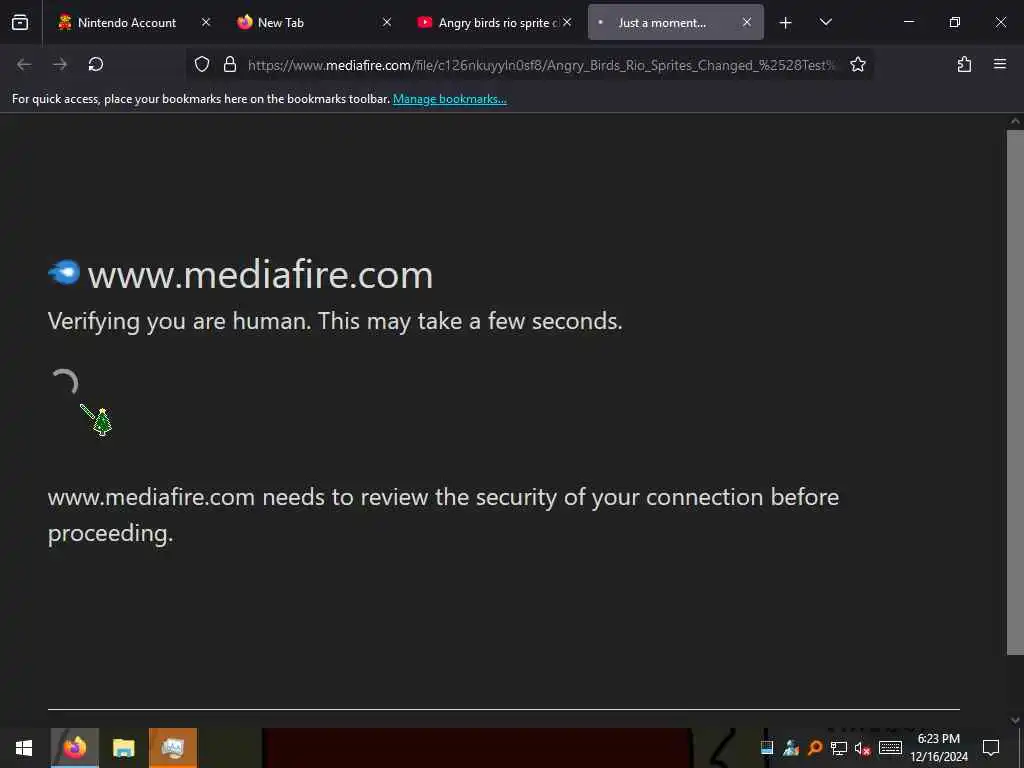Click the page scroll down arrow
The width and height of the screenshot is (1024, 768).
coord(1015,720)
